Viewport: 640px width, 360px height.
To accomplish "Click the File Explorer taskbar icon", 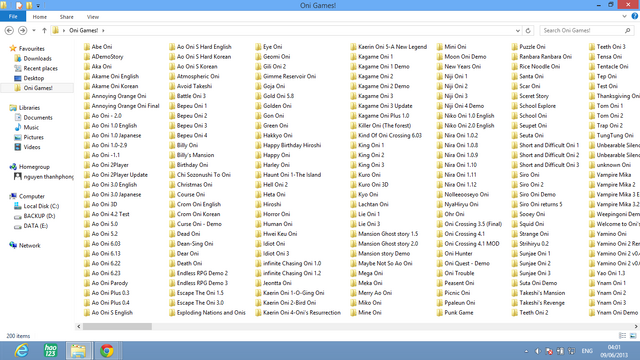I will (78, 351).
